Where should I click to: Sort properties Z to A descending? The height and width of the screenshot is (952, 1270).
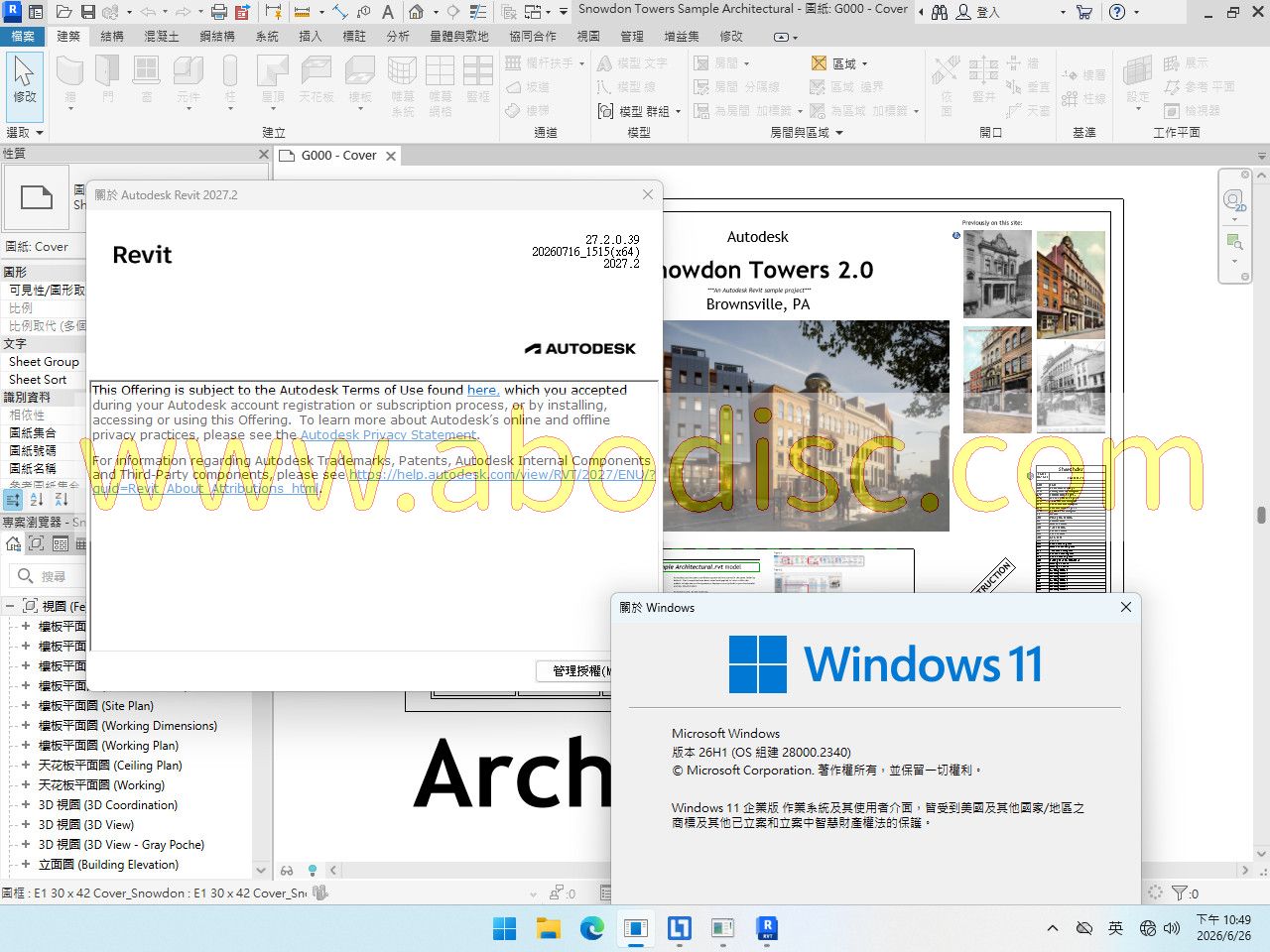point(62,500)
